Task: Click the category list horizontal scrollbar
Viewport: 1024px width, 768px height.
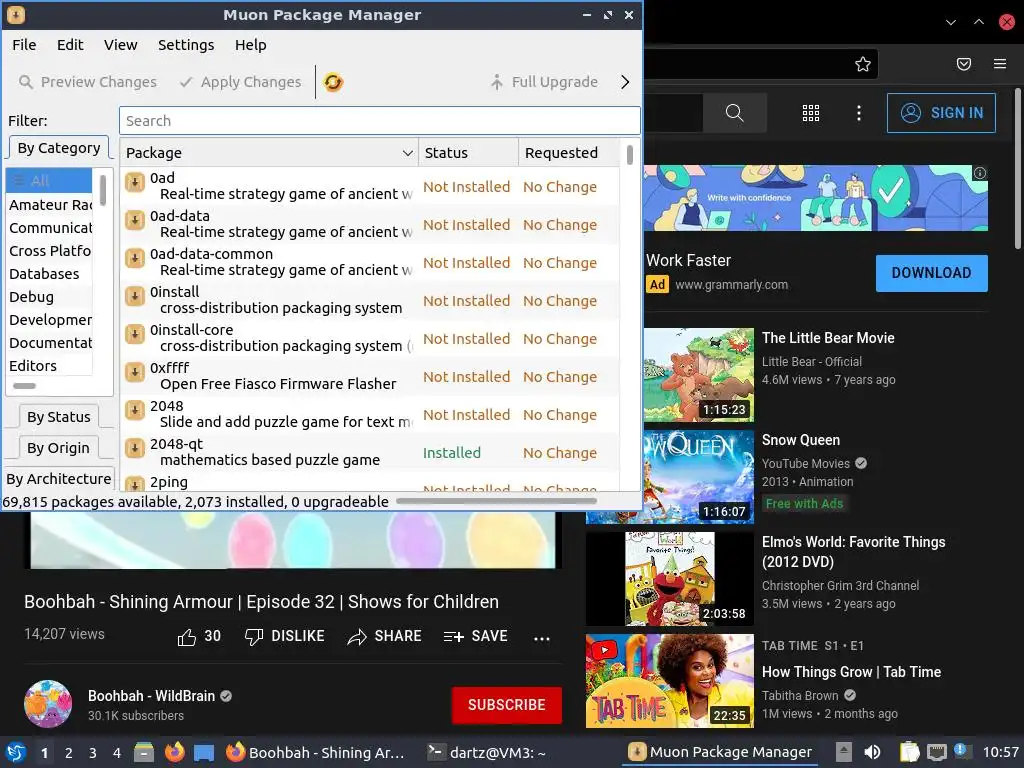Action: (x=25, y=386)
